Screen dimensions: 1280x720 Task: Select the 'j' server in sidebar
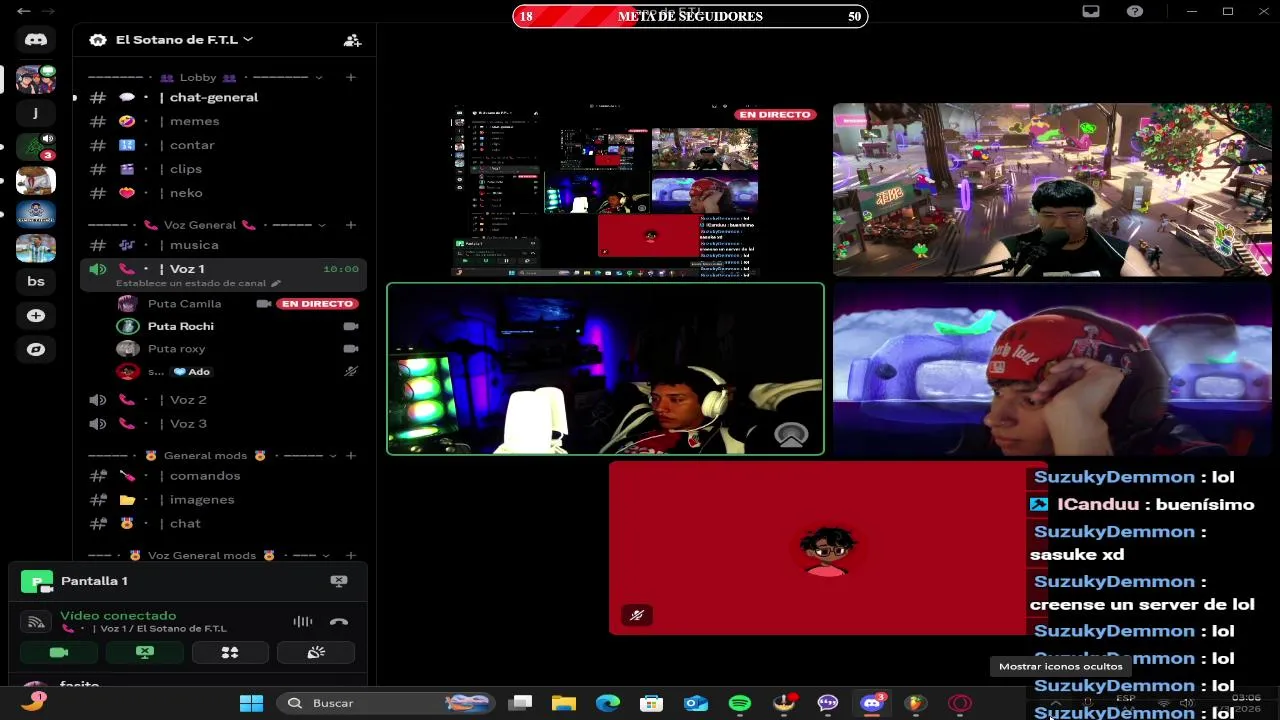[x=36, y=112]
